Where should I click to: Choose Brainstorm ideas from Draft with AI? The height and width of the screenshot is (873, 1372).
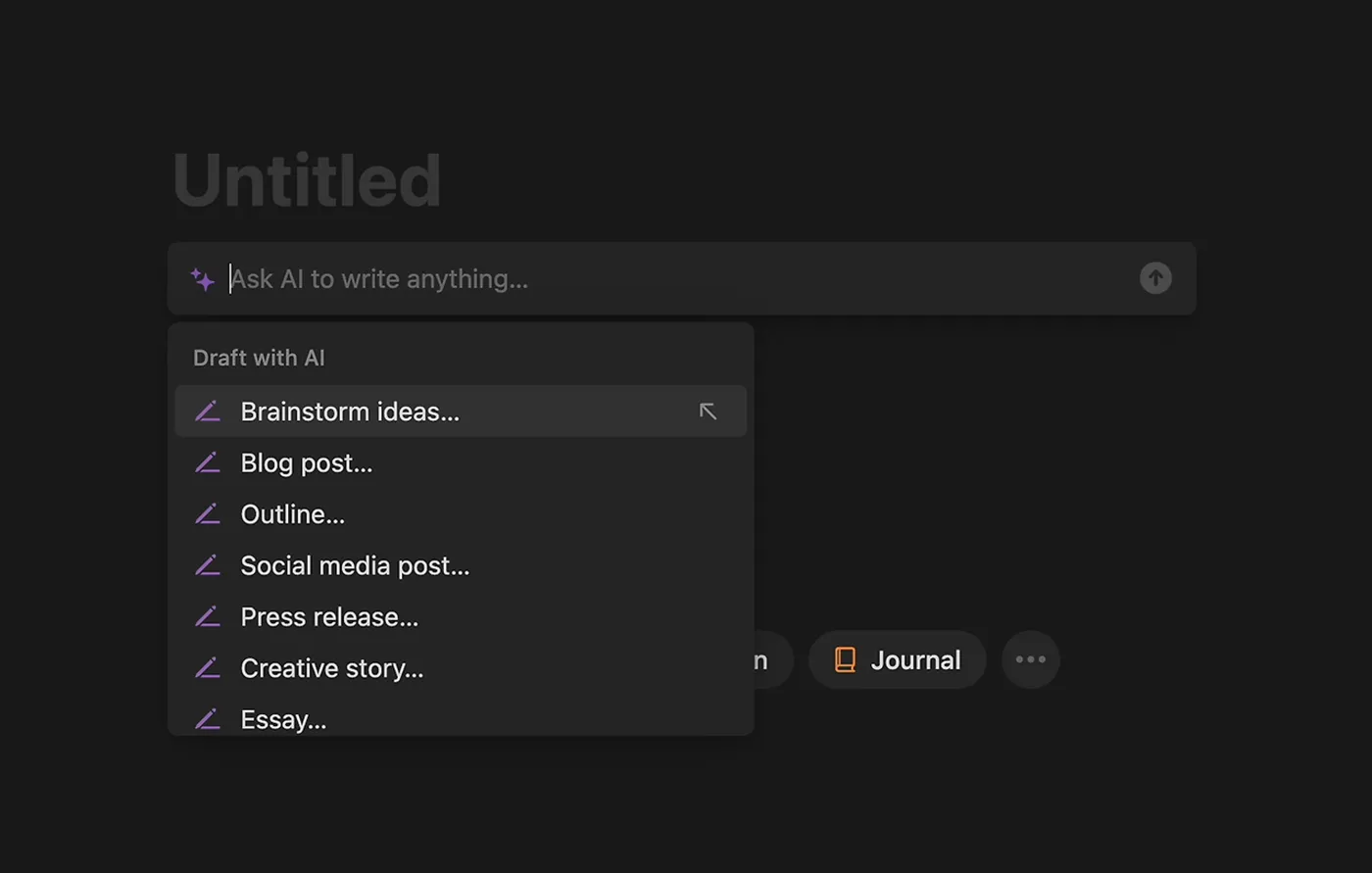pyautogui.click(x=350, y=412)
